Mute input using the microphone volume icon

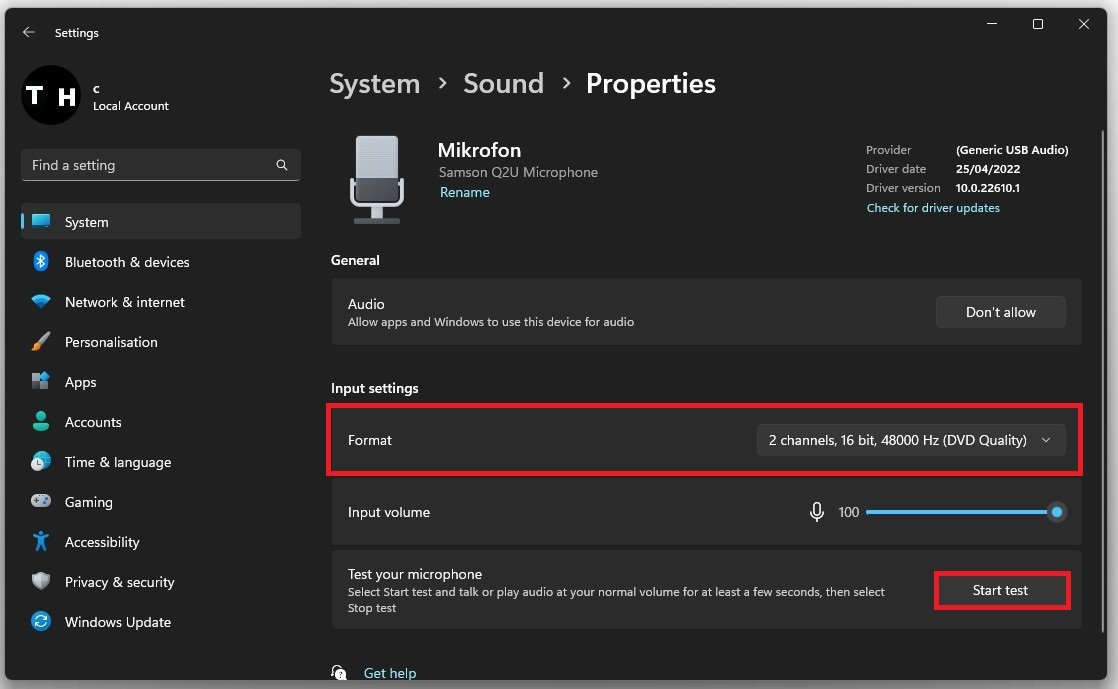(816, 512)
